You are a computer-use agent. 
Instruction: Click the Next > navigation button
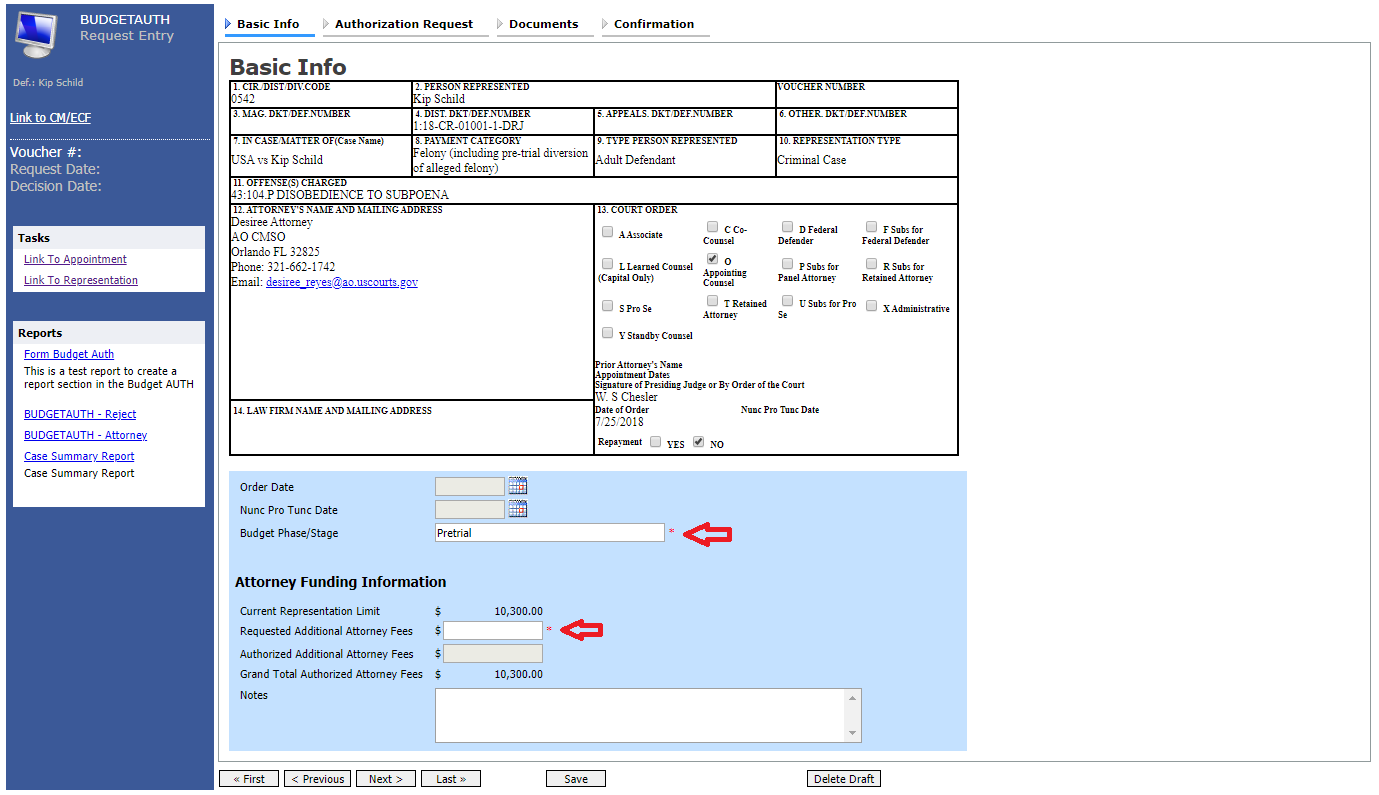[x=385, y=779]
